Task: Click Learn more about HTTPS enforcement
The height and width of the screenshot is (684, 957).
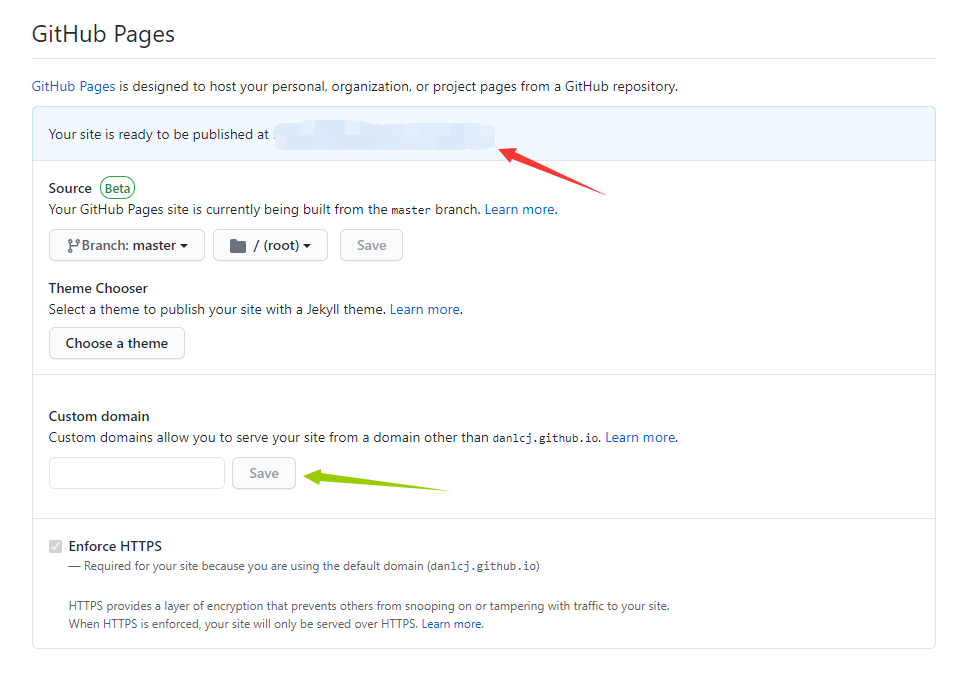Action: click(x=451, y=624)
